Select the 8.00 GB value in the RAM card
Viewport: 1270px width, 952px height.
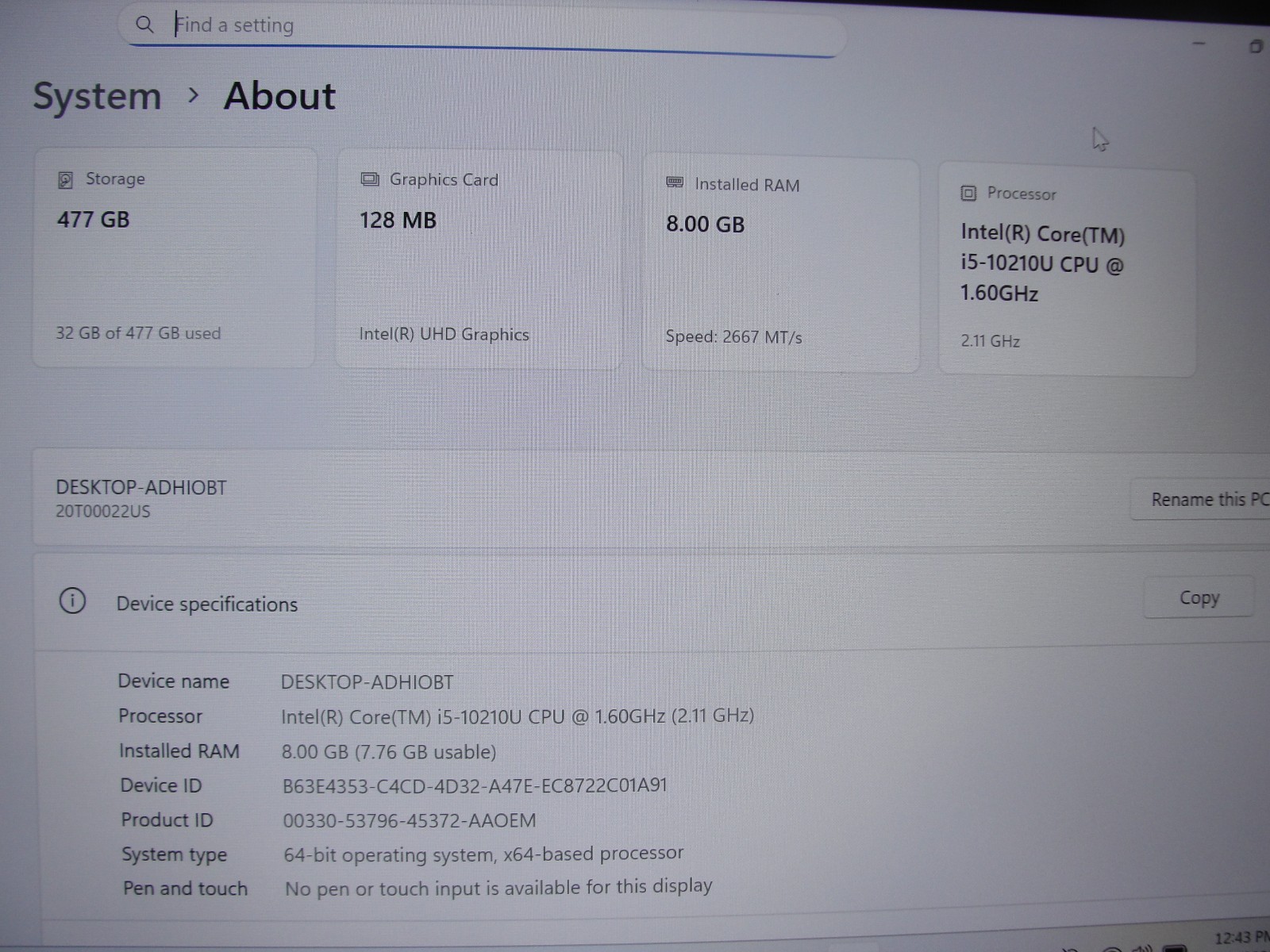pyautogui.click(x=705, y=225)
